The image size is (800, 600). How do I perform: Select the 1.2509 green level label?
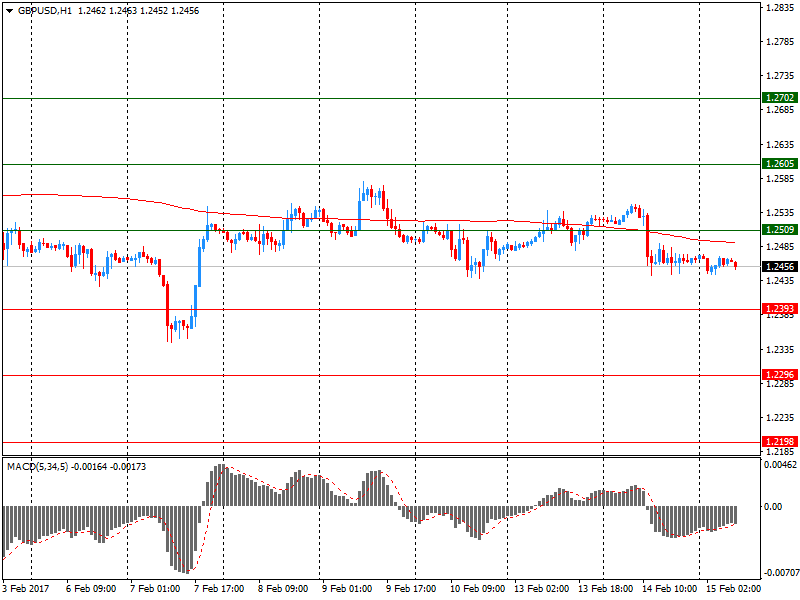point(780,230)
